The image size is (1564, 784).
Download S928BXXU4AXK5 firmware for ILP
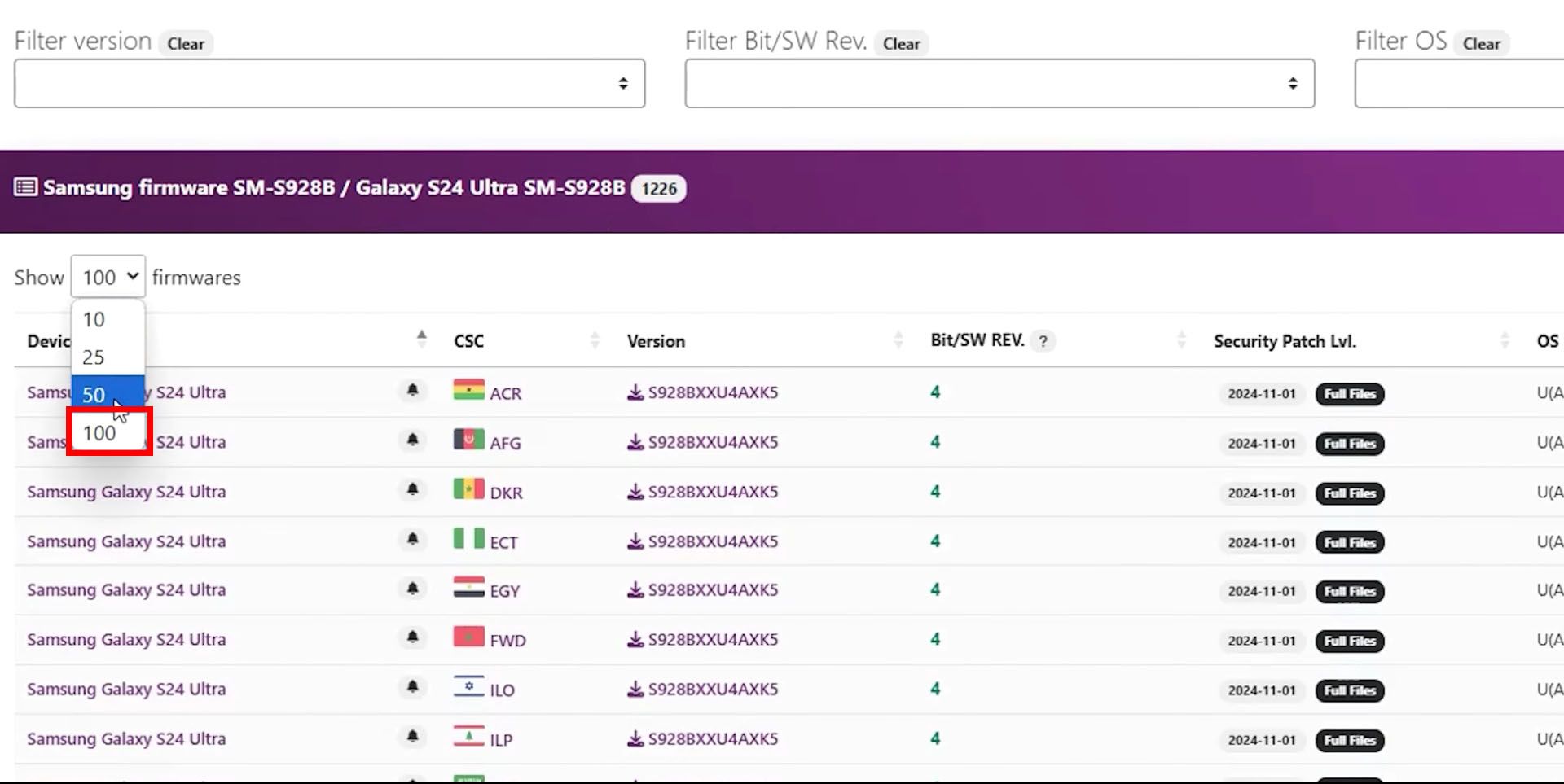[703, 738]
